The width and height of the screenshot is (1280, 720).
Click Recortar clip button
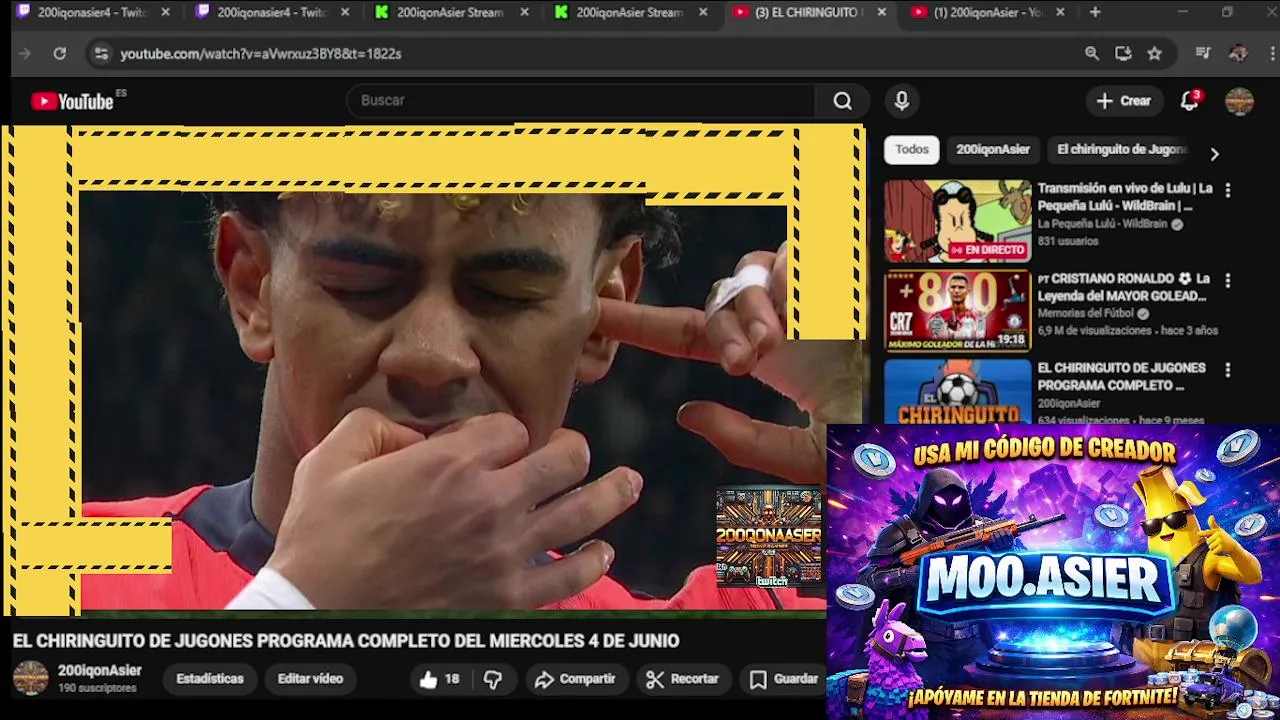(682, 679)
